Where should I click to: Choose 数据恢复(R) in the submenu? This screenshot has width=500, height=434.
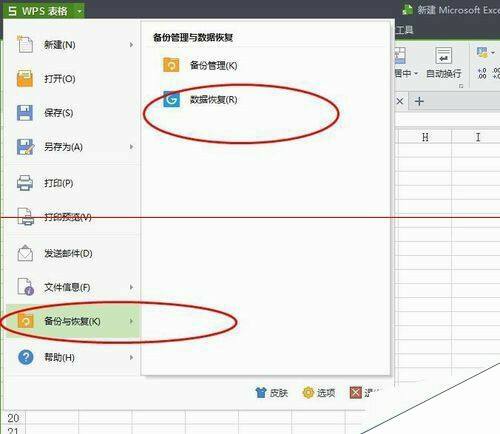[x=214, y=100]
